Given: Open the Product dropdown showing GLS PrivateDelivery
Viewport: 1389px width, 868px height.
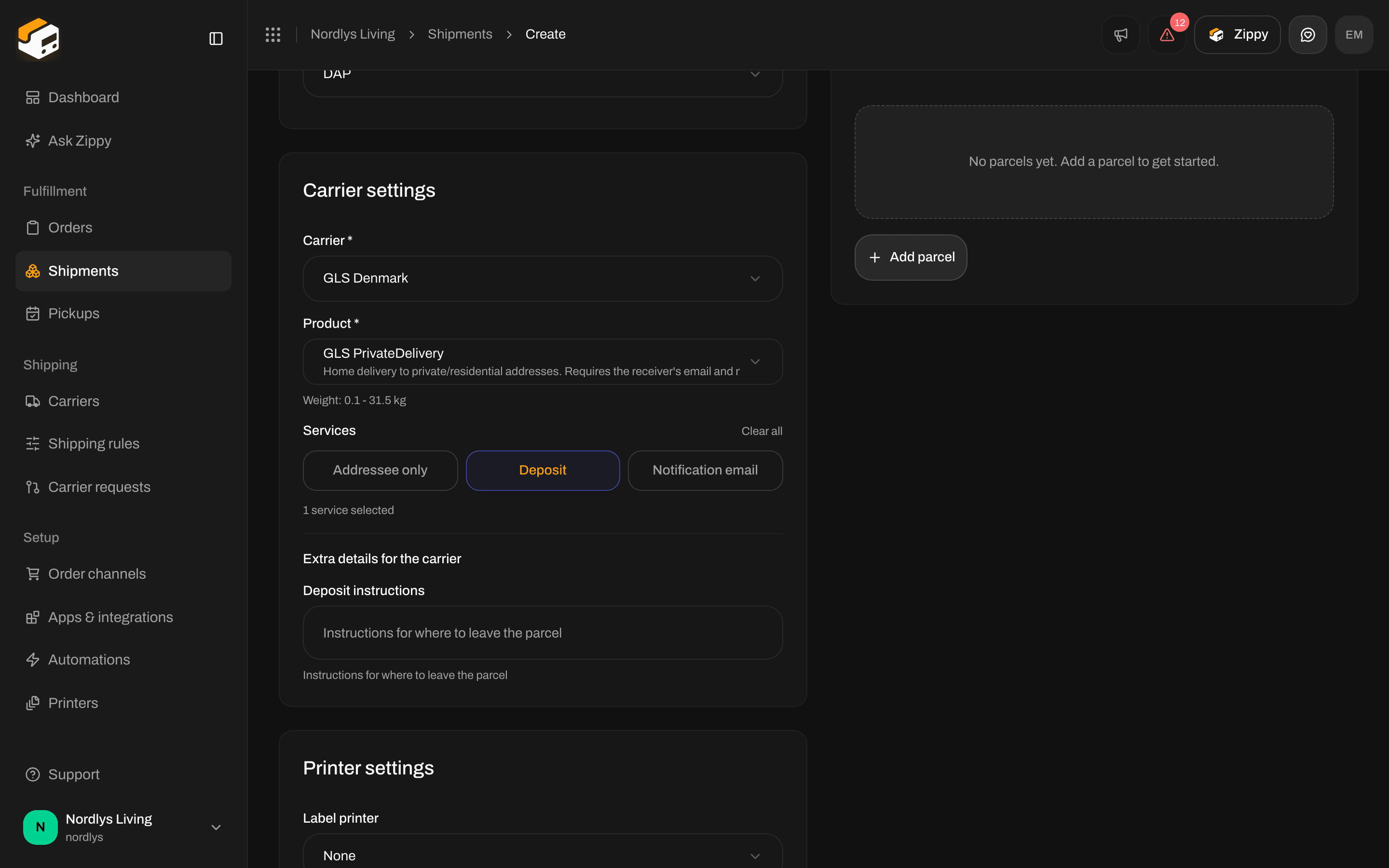Looking at the screenshot, I should (543, 362).
